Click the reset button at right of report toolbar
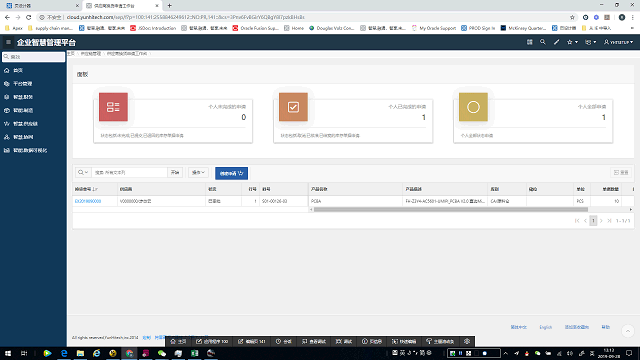This screenshot has height=360, width=640. (621, 173)
